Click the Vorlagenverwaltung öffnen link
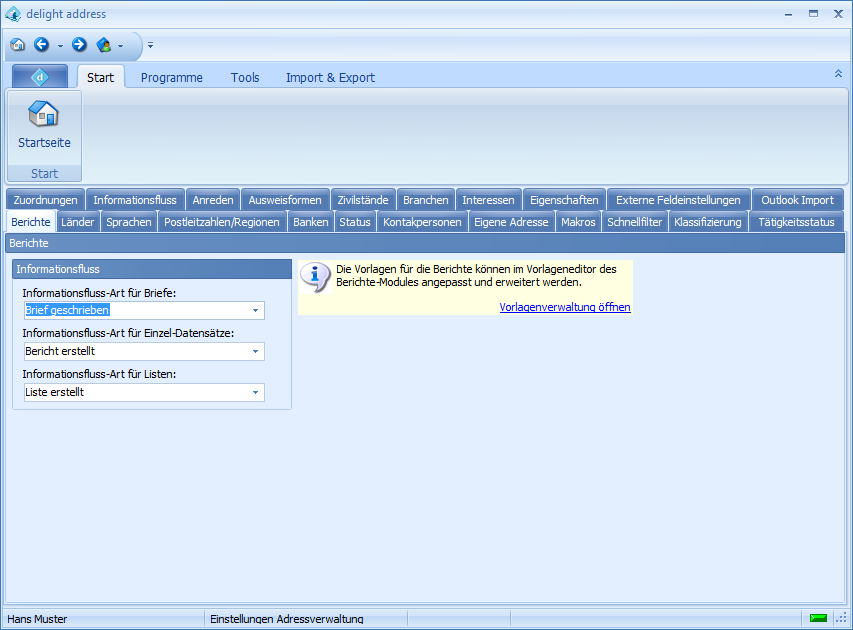Screen dimensions: 853x630 coord(565,307)
